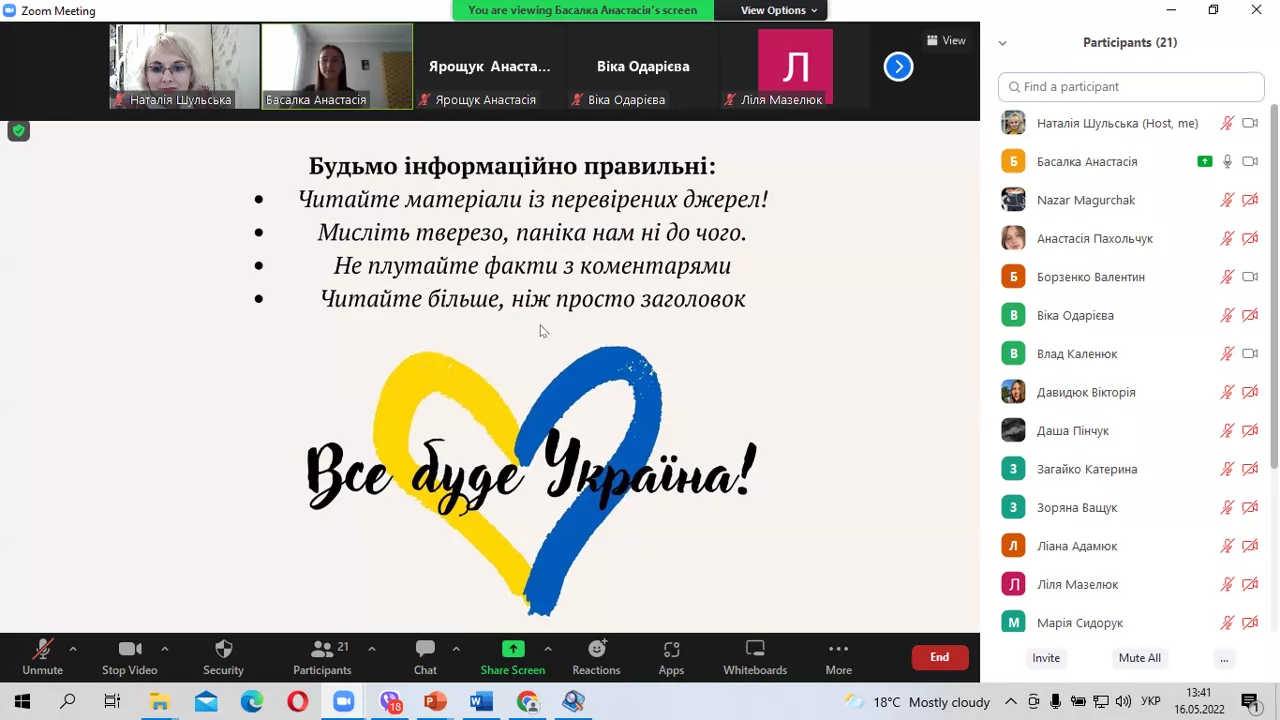Mute your microphone using the Unmute icon
This screenshot has height=720, width=1280.
click(x=42, y=649)
